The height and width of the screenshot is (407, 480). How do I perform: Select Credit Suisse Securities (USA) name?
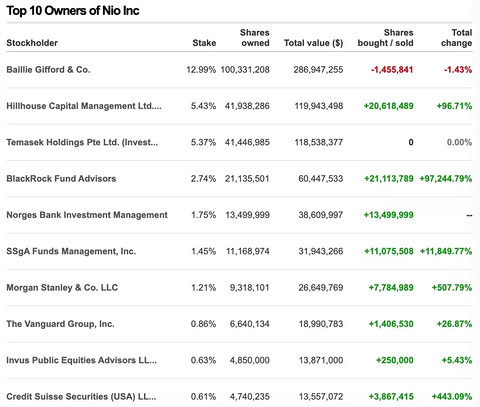point(81,397)
